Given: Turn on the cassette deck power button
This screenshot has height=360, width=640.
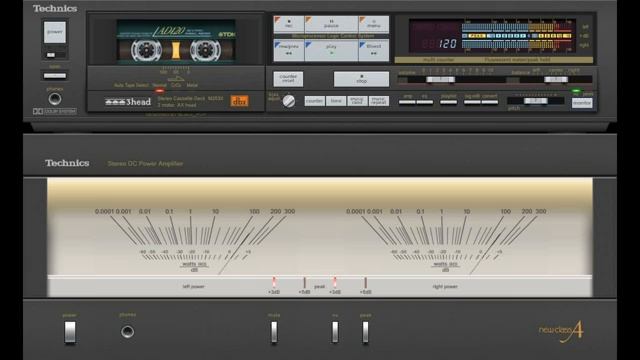Looking at the screenshot, I should [x=55, y=32].
